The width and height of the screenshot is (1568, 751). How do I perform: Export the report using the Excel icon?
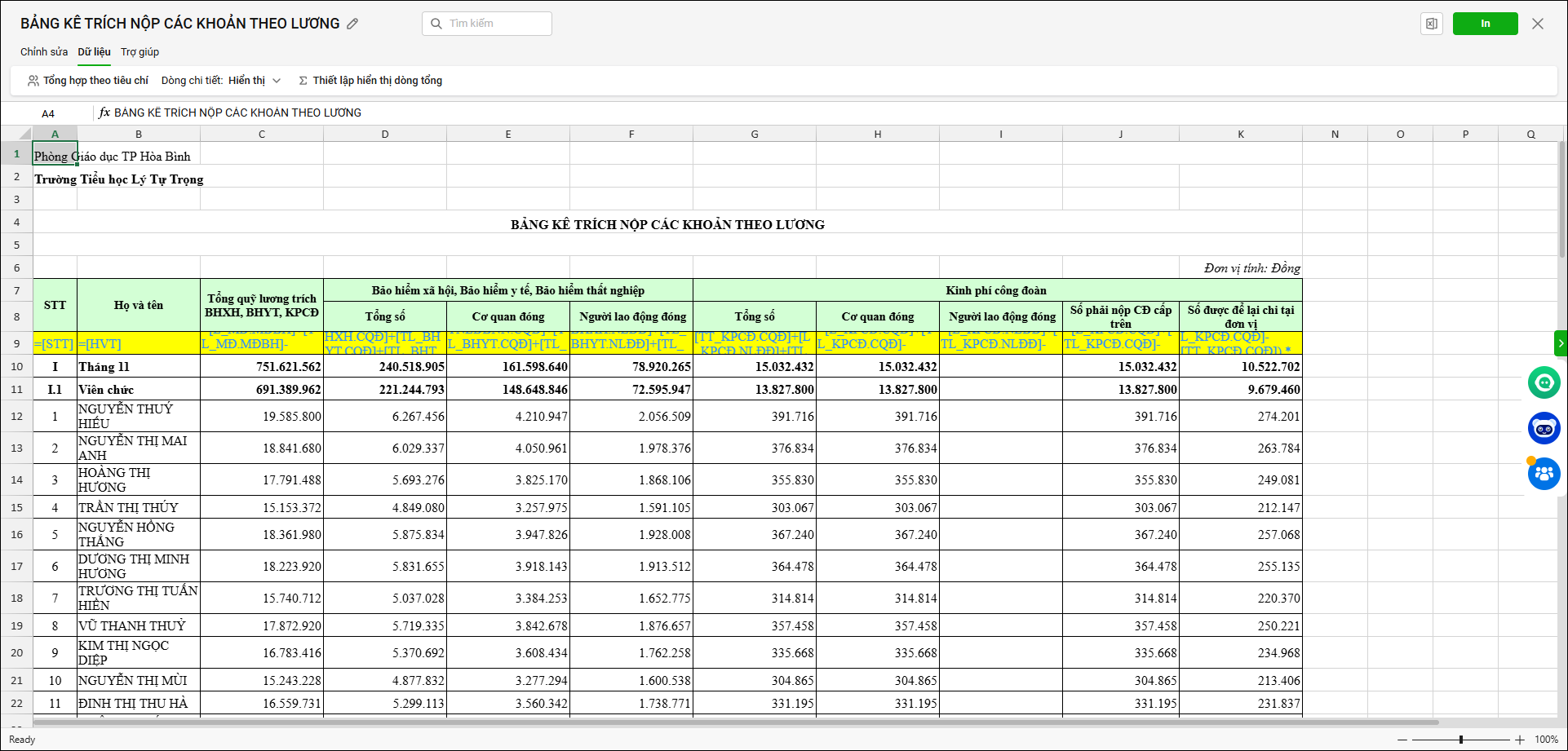(1431, 24)
